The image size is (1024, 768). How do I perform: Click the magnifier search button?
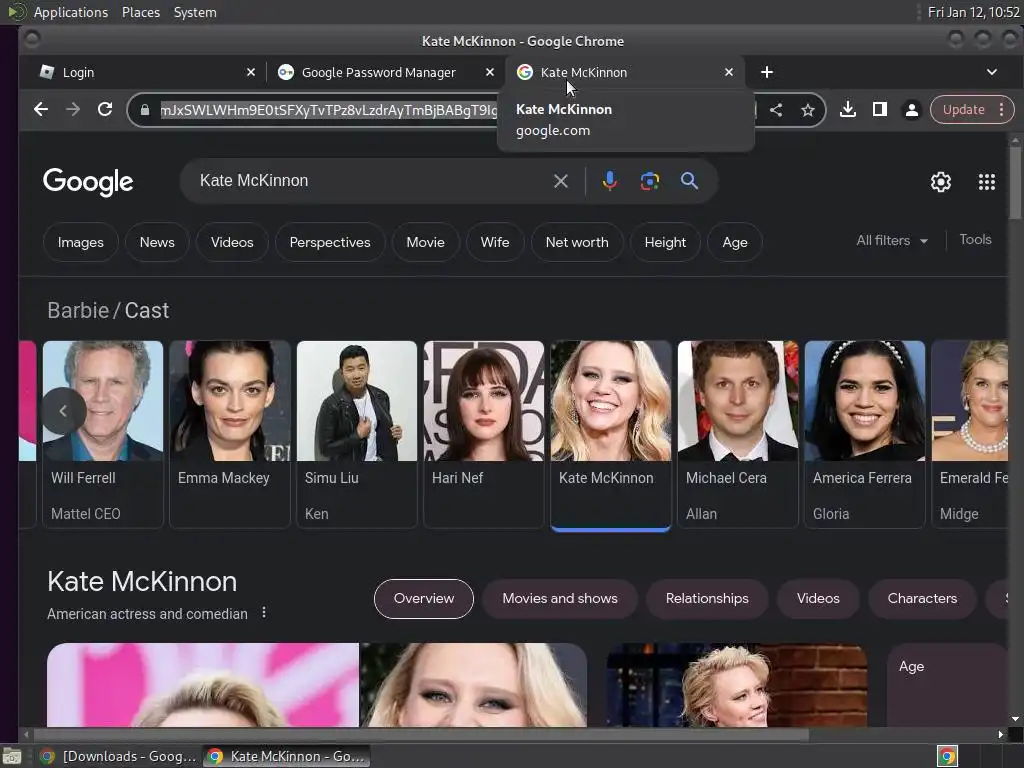click(689, 181)
